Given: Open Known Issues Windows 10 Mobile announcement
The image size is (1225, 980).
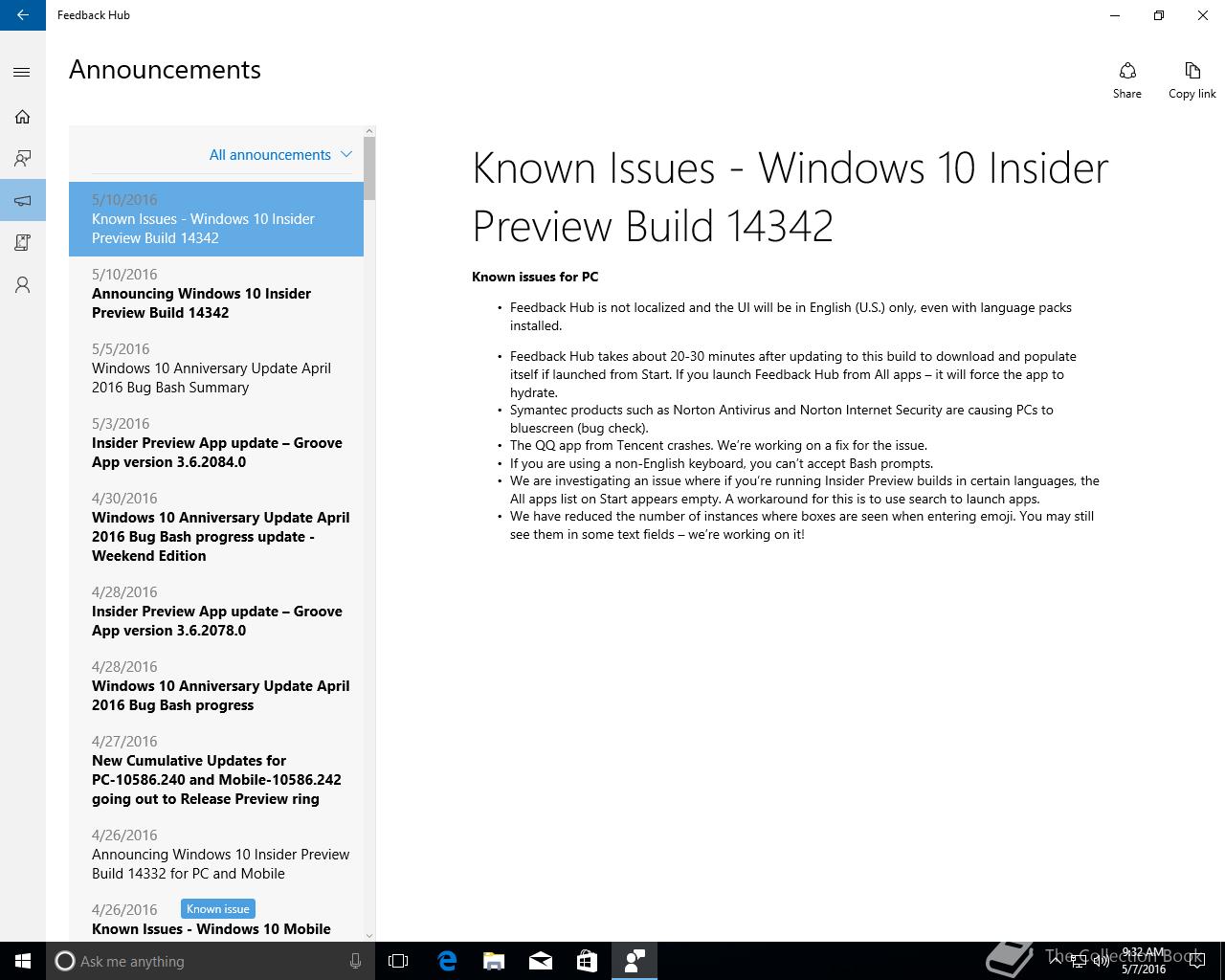Looking at the screenshot, I should click(216, 917).
